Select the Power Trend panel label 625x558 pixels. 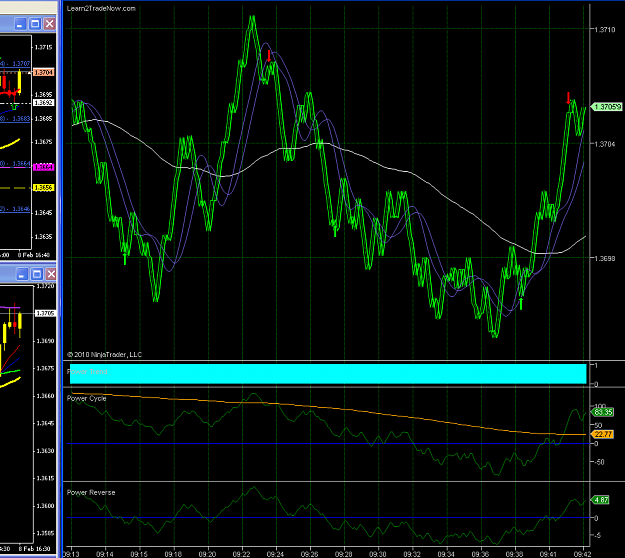87,371
